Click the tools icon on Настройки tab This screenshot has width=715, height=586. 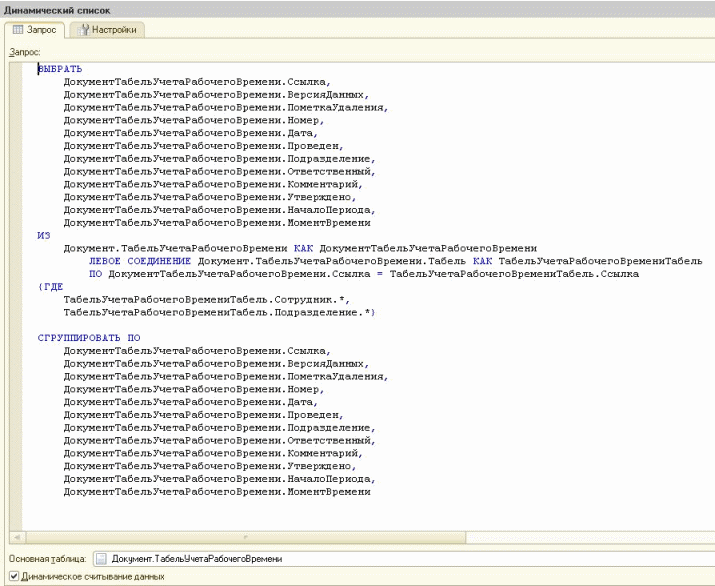pos(83,30)
